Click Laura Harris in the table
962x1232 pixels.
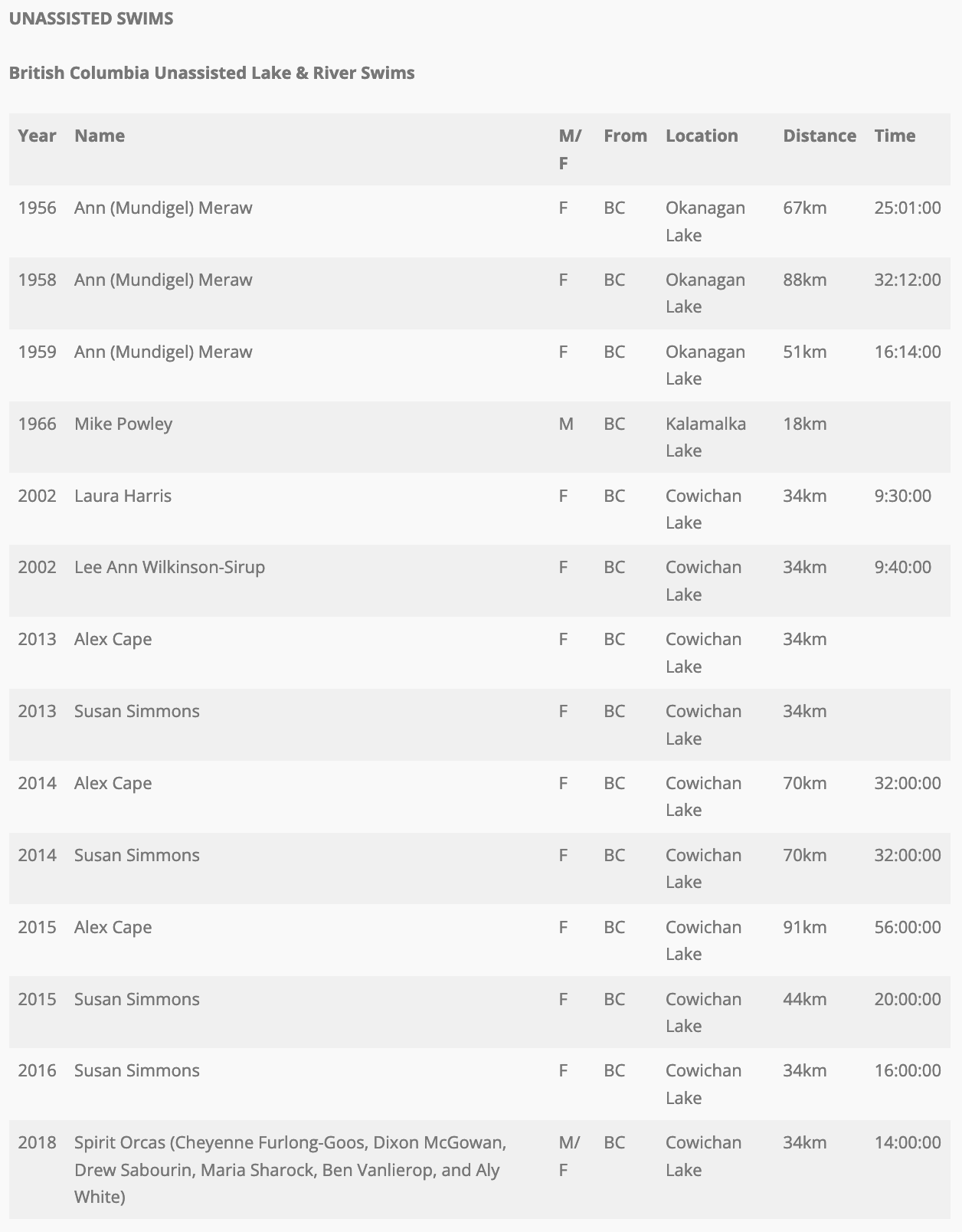click(x=123, y=496)
